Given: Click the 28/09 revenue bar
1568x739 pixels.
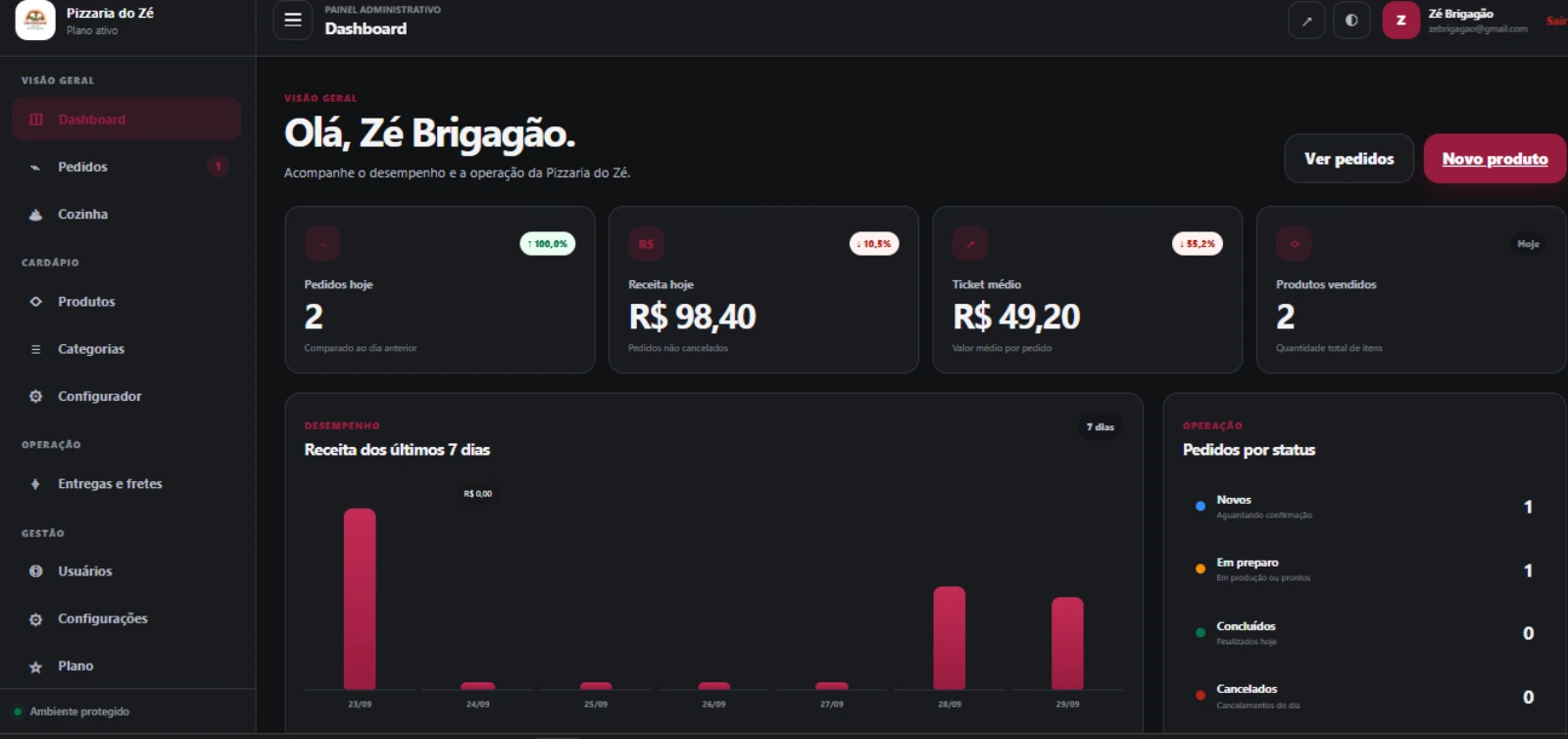Looking at the screenshot, I should (950, 638).
